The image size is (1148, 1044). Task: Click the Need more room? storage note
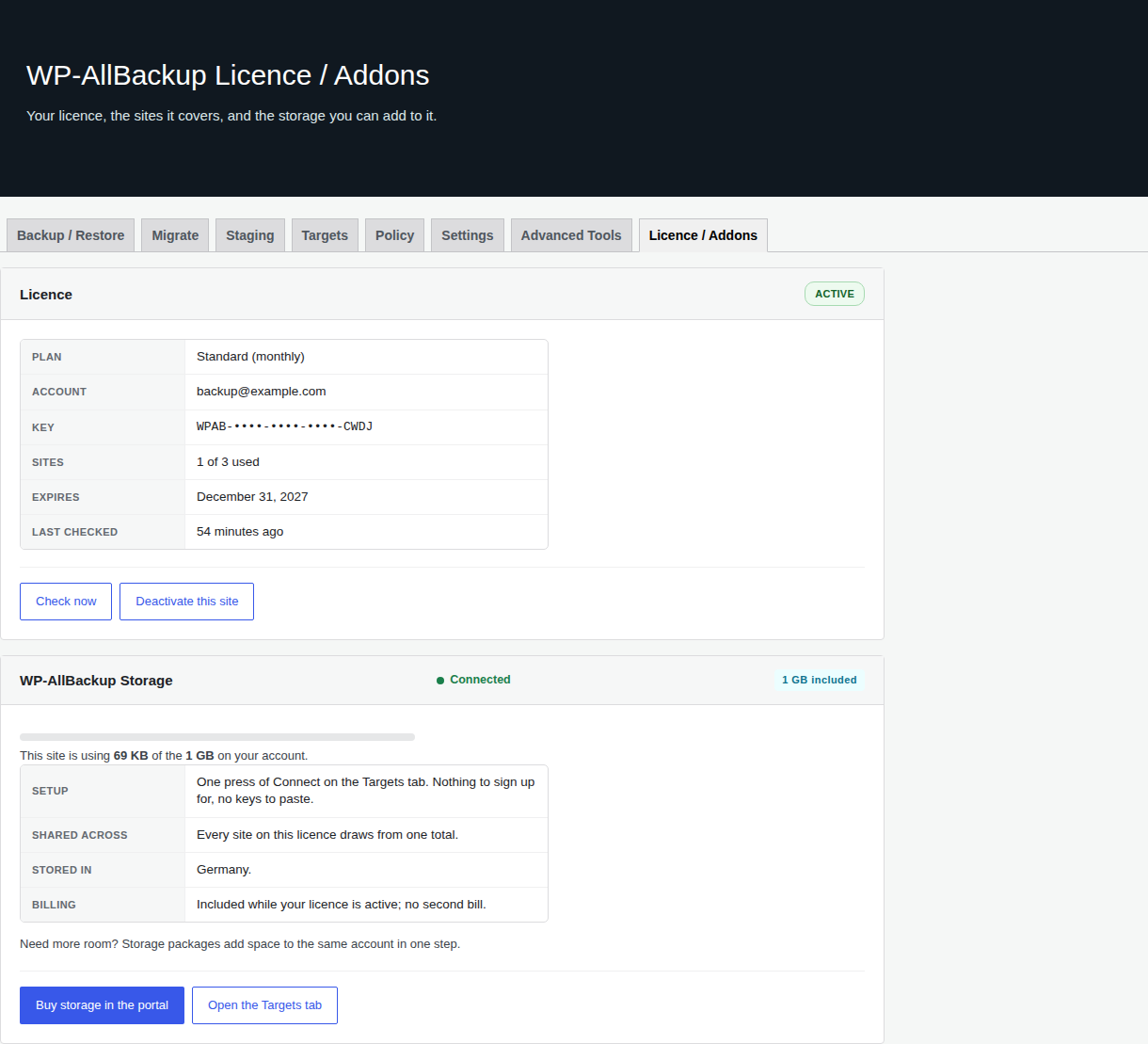240,944
